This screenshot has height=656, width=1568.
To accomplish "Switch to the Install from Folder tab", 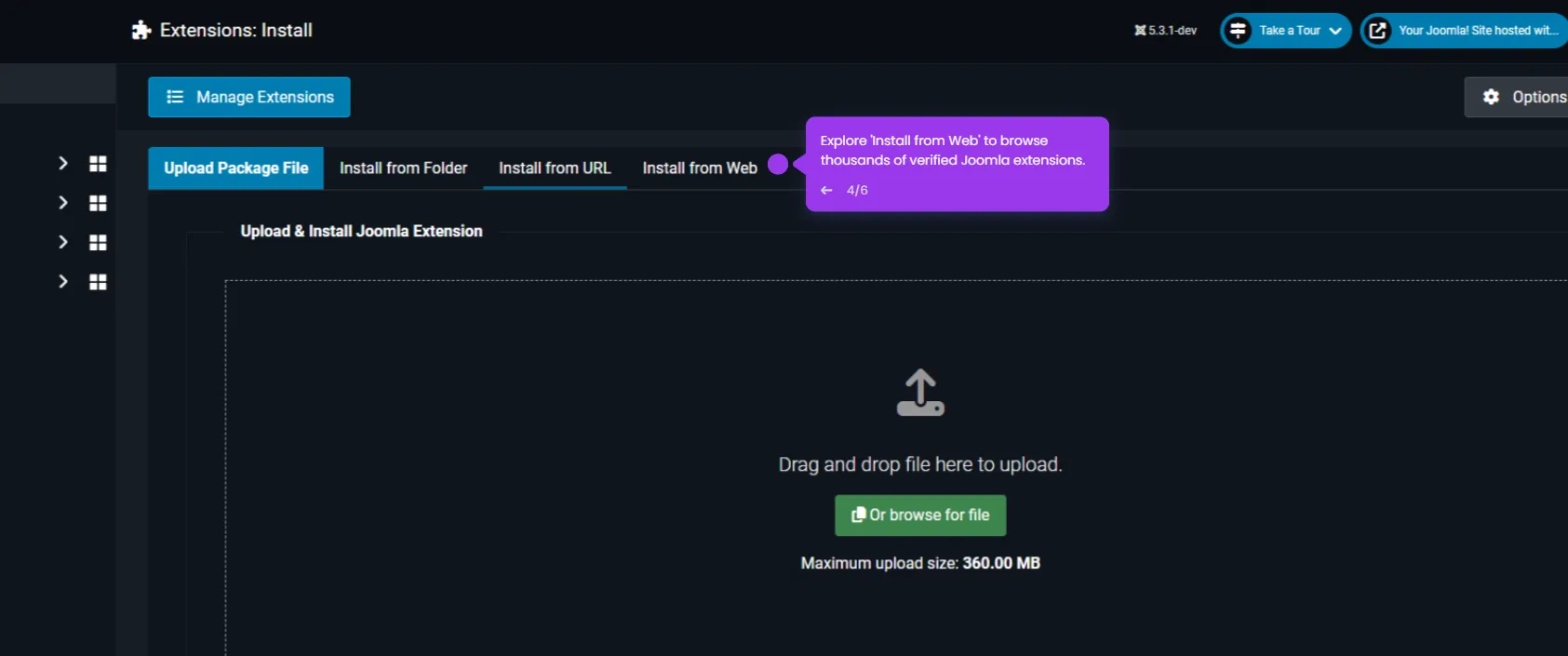I will (404, 168).
